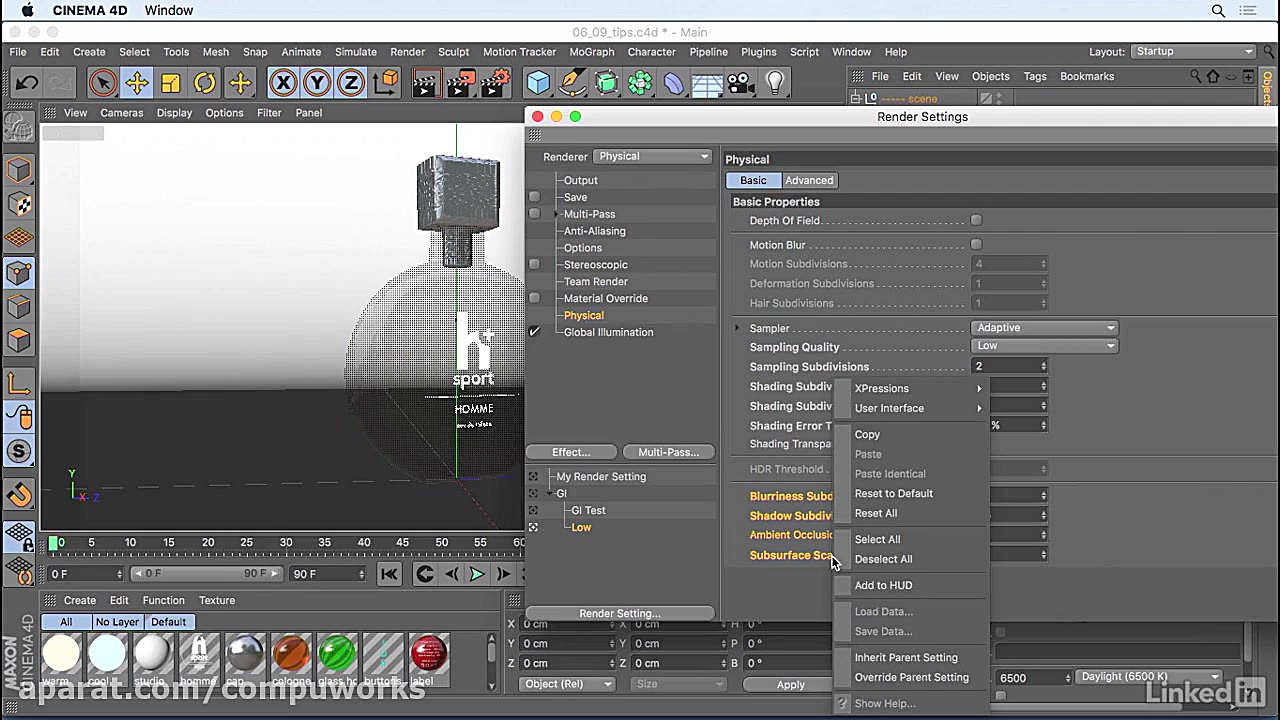The width and height of the screenshot is (1280, 720).
Task: Click the Camera object icon
Action: [x=740, y=83]
